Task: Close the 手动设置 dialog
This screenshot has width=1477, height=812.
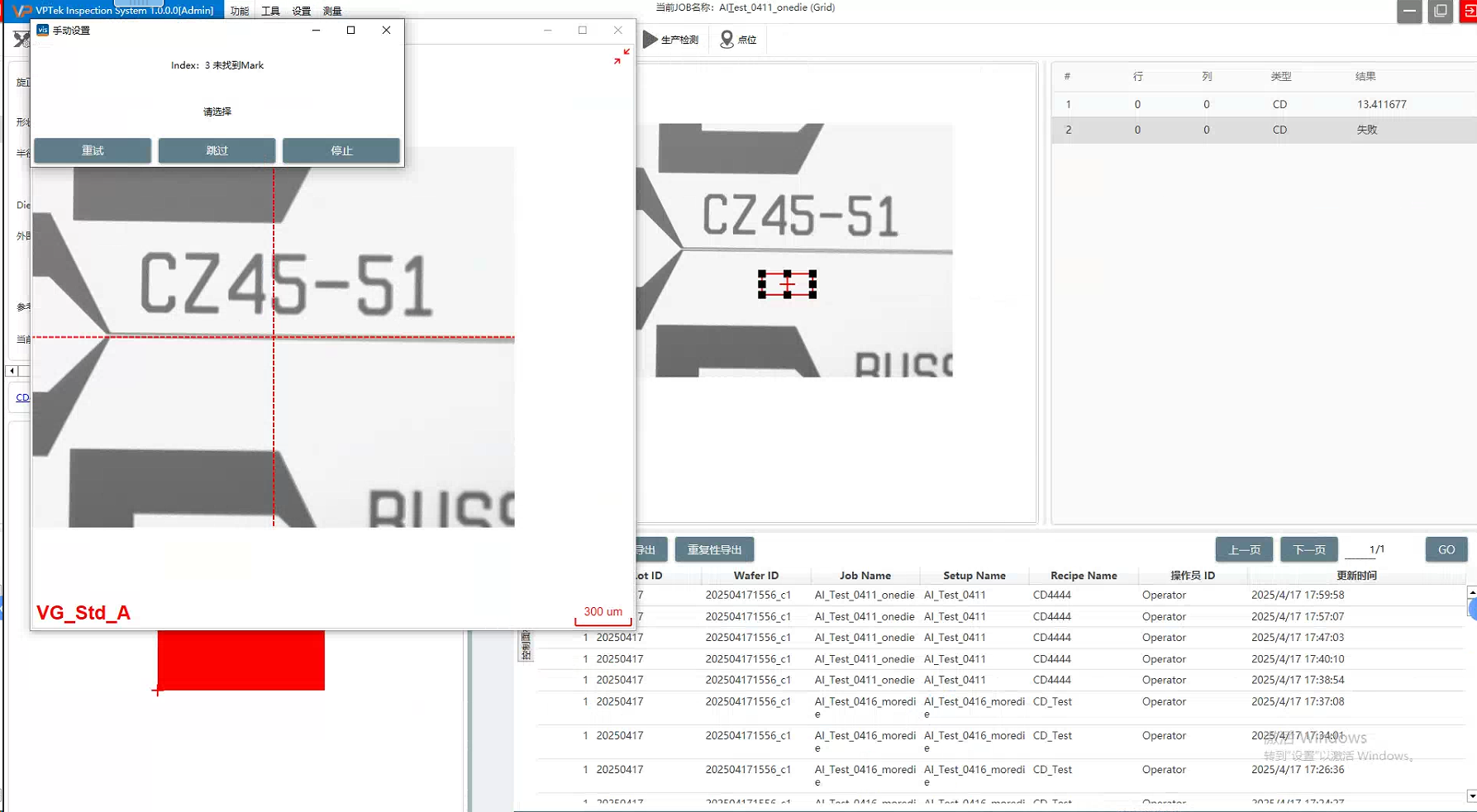Action: pos(386,30)
